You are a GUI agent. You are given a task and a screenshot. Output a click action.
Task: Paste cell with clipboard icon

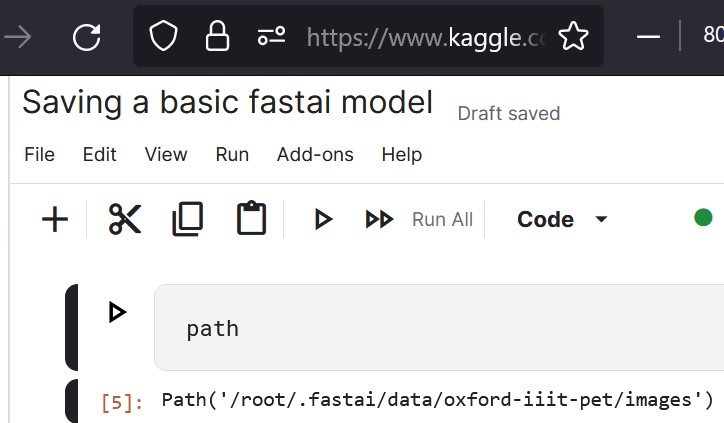251,218
